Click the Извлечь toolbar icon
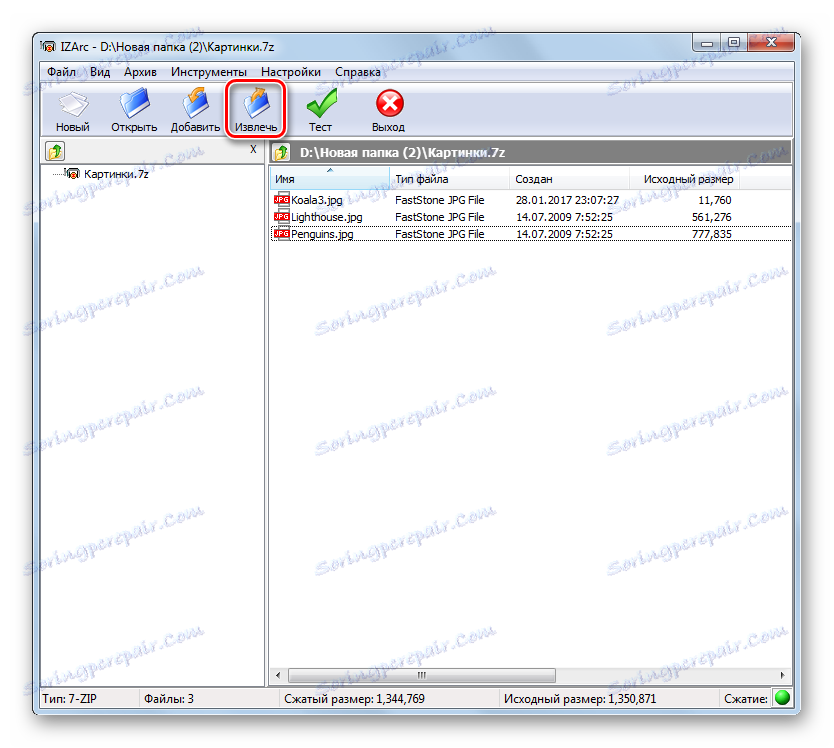This screenshot has height=748, width=834. tap(256, 103)
